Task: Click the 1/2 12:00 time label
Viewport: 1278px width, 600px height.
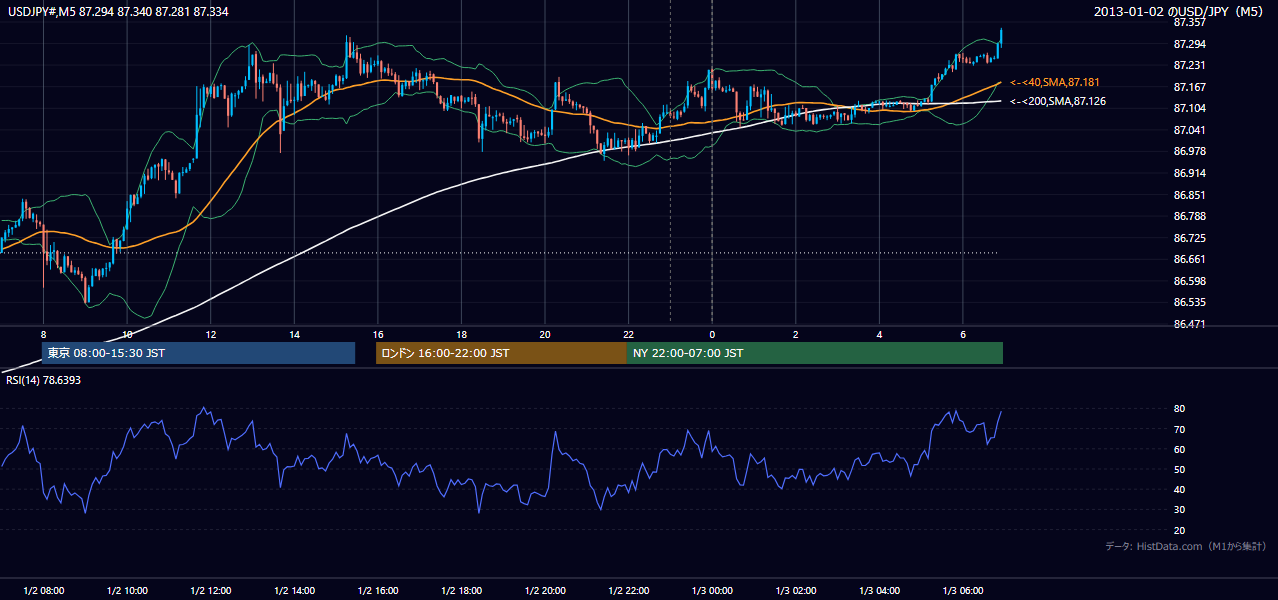Action: (x=211, y=590)
